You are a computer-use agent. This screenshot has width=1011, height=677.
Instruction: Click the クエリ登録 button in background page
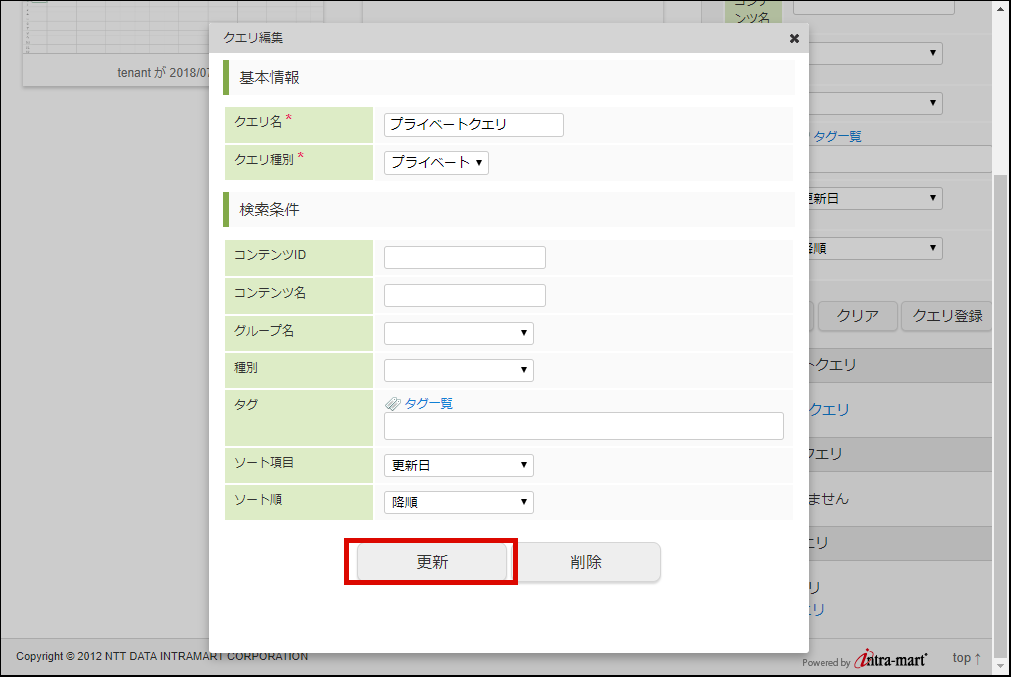click(x=947, y=316)
